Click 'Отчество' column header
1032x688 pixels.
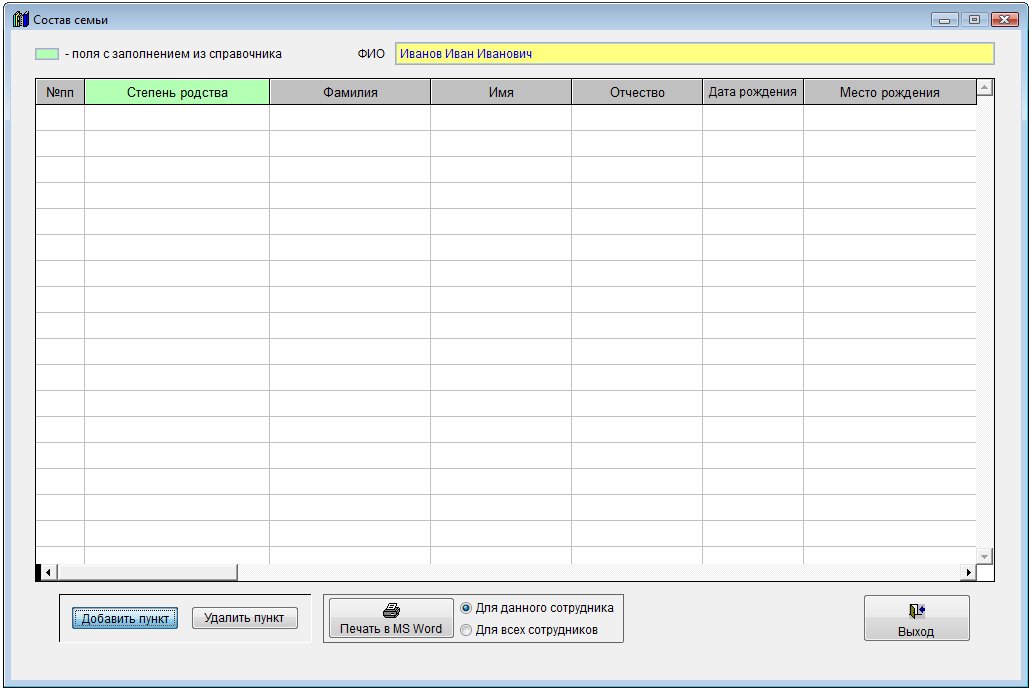pyautogui.click(x=637, y=92)
